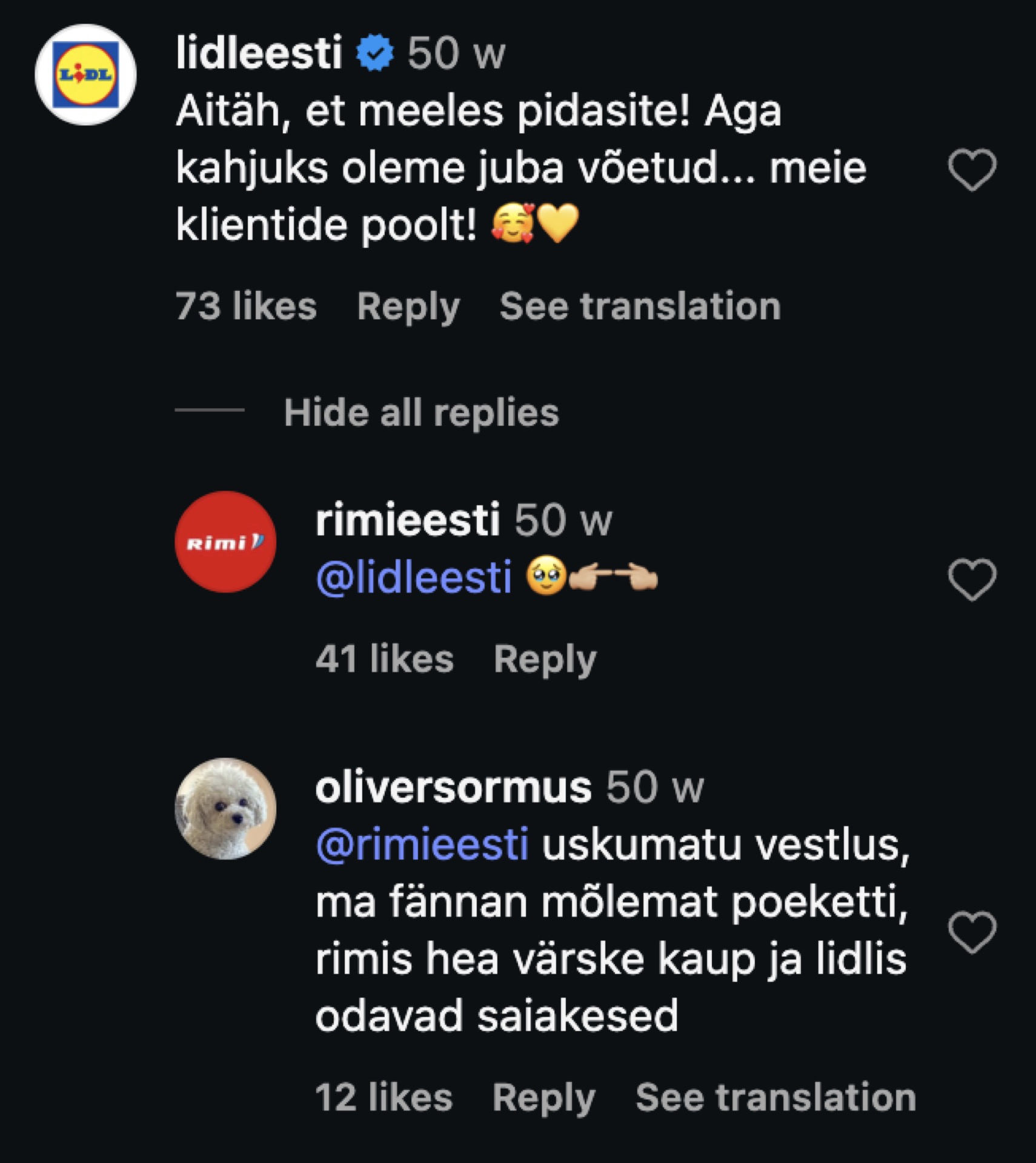View the 41 likes on rimieesti reply
This screenshot has height=1163, width=1036.
point(384,659)
